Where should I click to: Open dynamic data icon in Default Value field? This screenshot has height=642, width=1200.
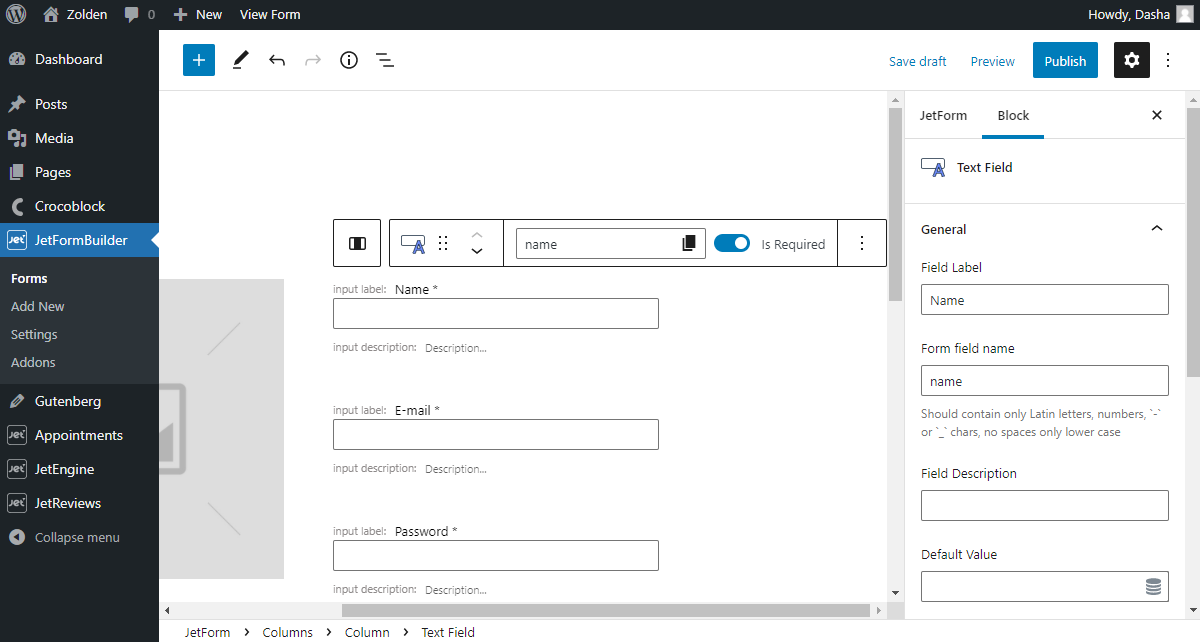tap(1154, 586)
